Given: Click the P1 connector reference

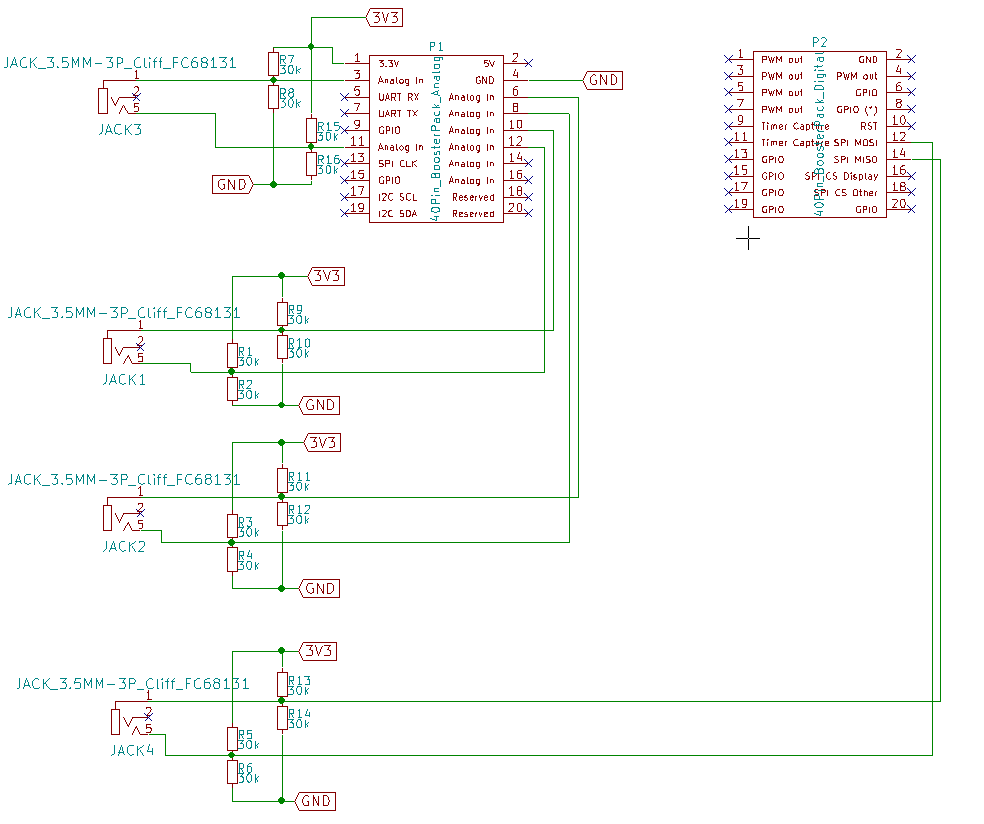Looking at the screenshot, I should click(436, 46).
